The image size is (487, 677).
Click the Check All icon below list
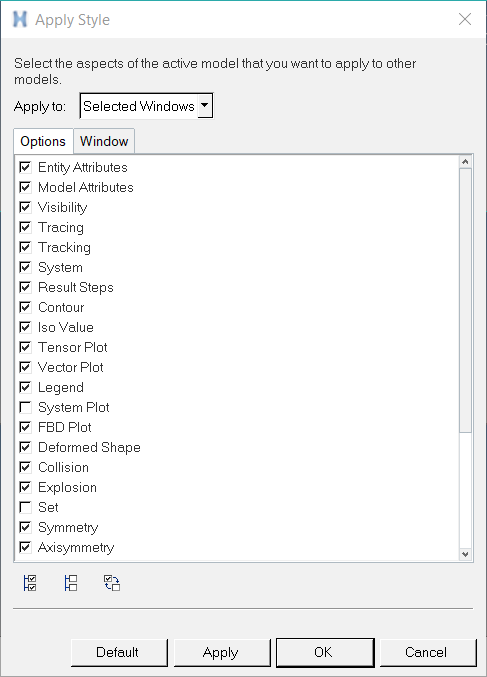click(30, 583)
